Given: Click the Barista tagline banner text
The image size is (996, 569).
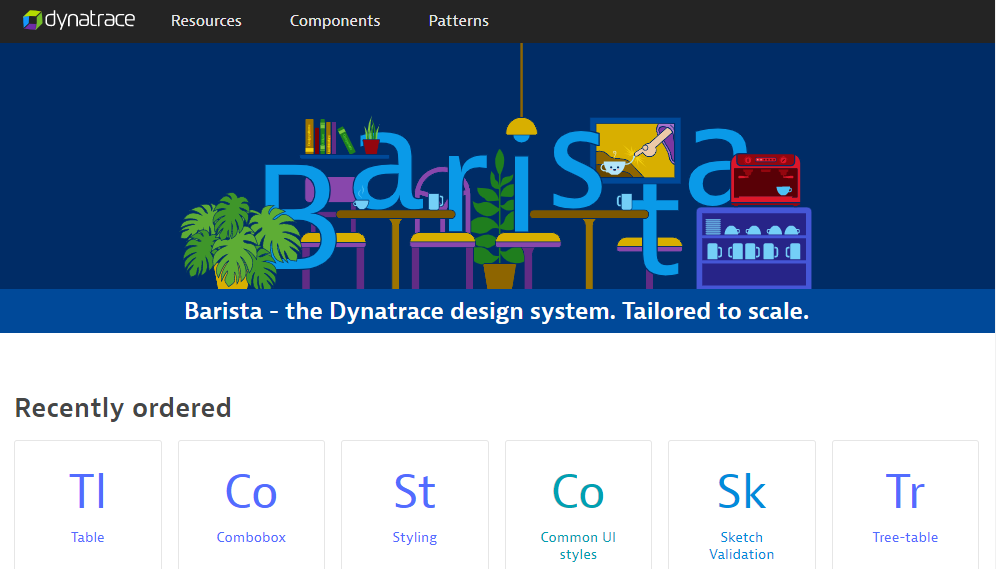Looking at the screenshot, I should [x=497, y=311].
